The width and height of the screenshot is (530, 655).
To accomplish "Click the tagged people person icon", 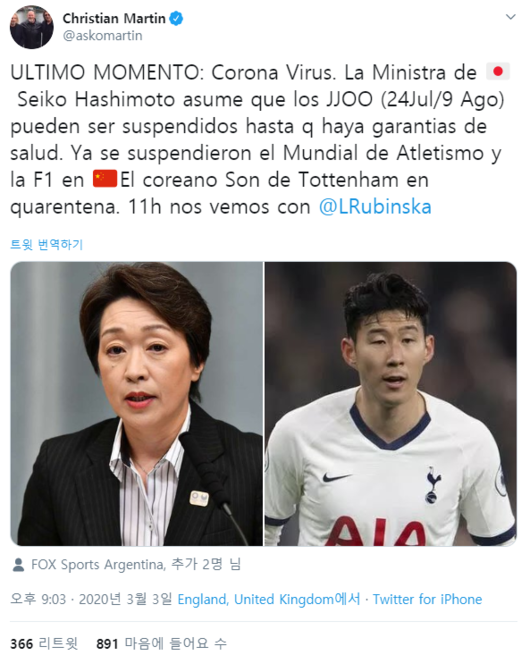I will coord(18,565).
